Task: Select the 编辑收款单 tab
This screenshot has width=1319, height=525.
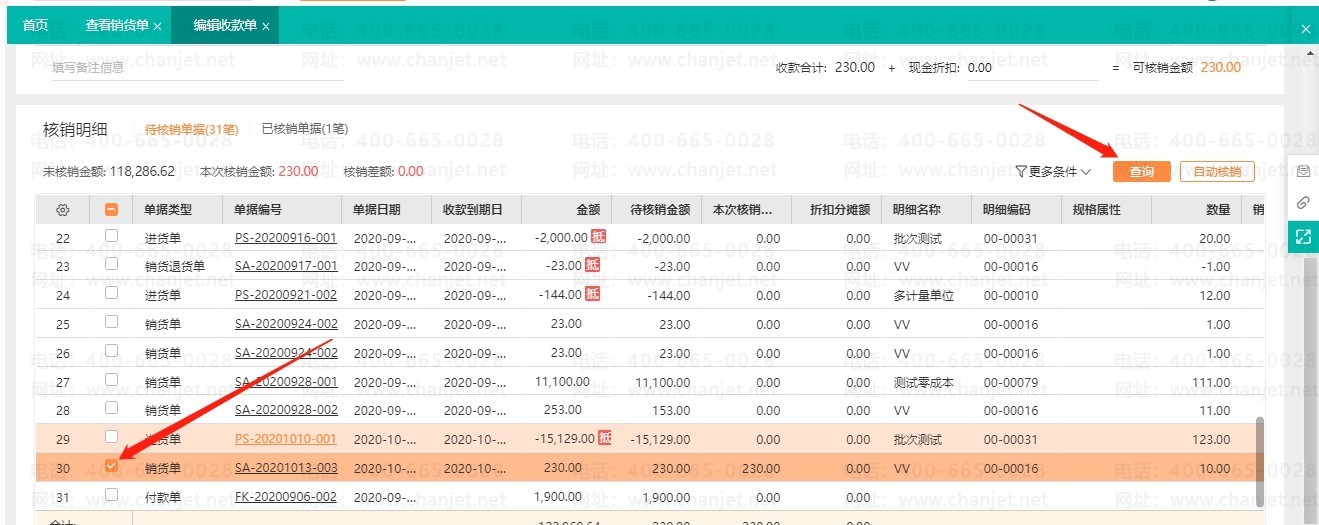Action: pyautogui.click(x=224, y=26)
